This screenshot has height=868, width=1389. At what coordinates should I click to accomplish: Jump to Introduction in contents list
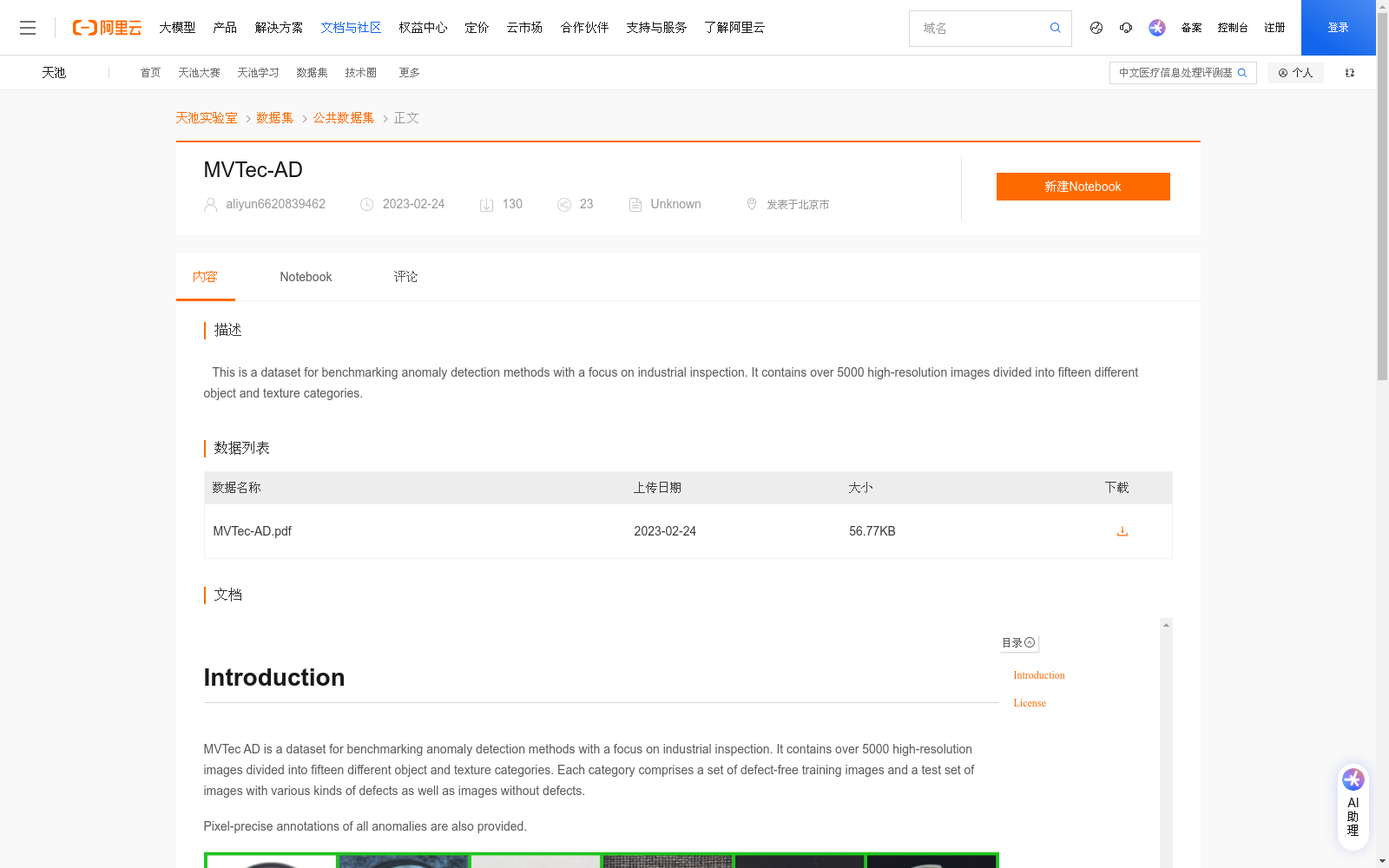1038,675
